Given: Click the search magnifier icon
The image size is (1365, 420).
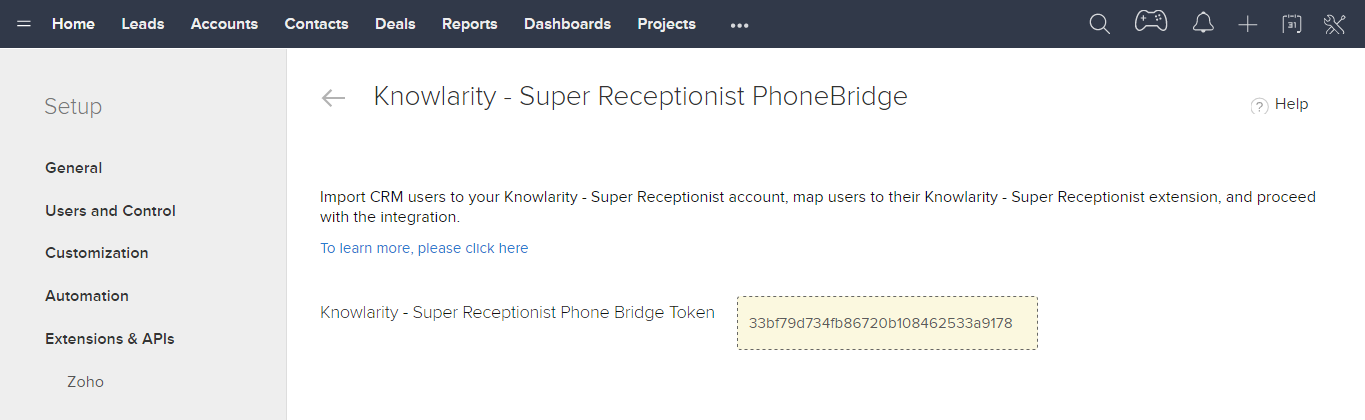Looking at the screenshot, I should 1099,24.
